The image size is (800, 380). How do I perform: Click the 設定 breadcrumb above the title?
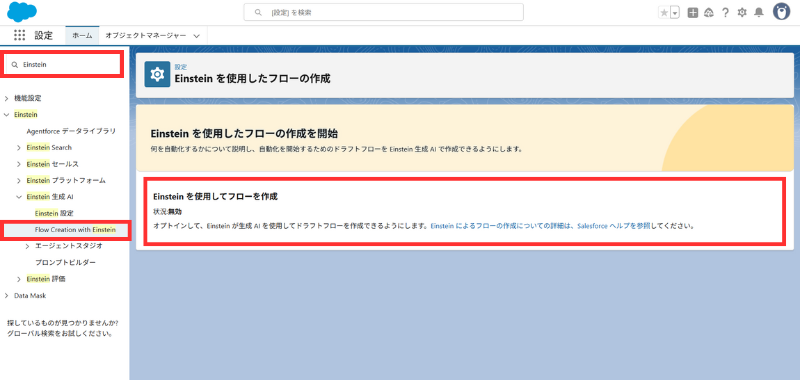point(181,67)
